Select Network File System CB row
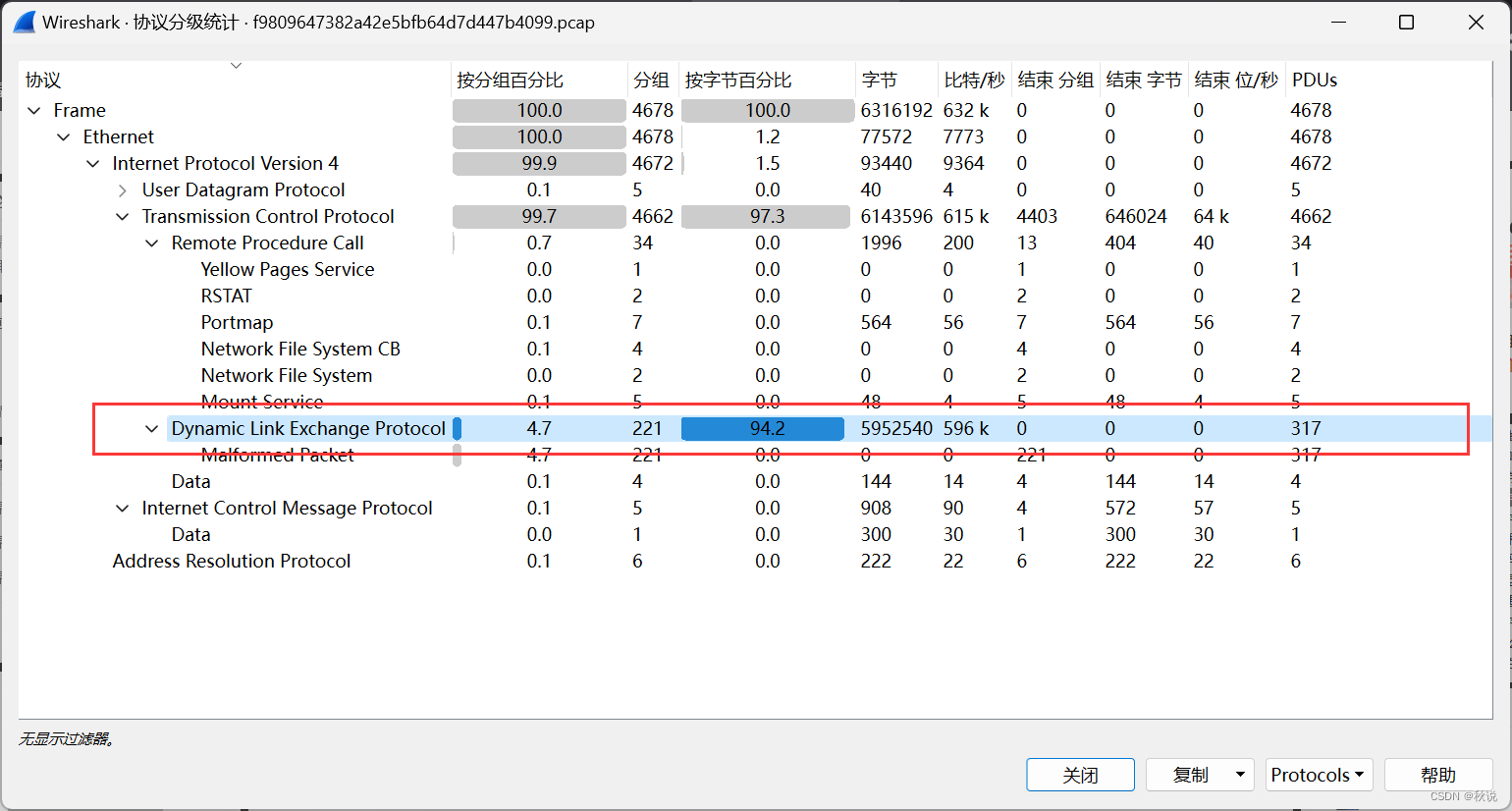The height and width of the screenshot is (811, 1512). [x=755, y=350]
